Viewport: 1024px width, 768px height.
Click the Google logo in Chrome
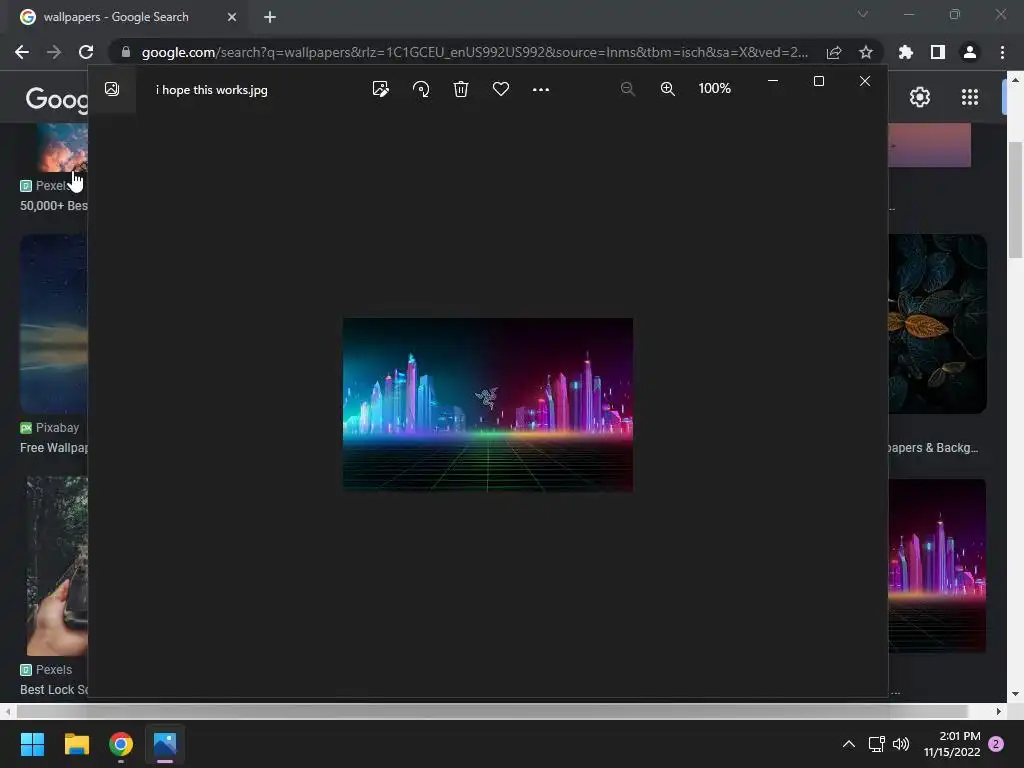(x=57, y=99)
